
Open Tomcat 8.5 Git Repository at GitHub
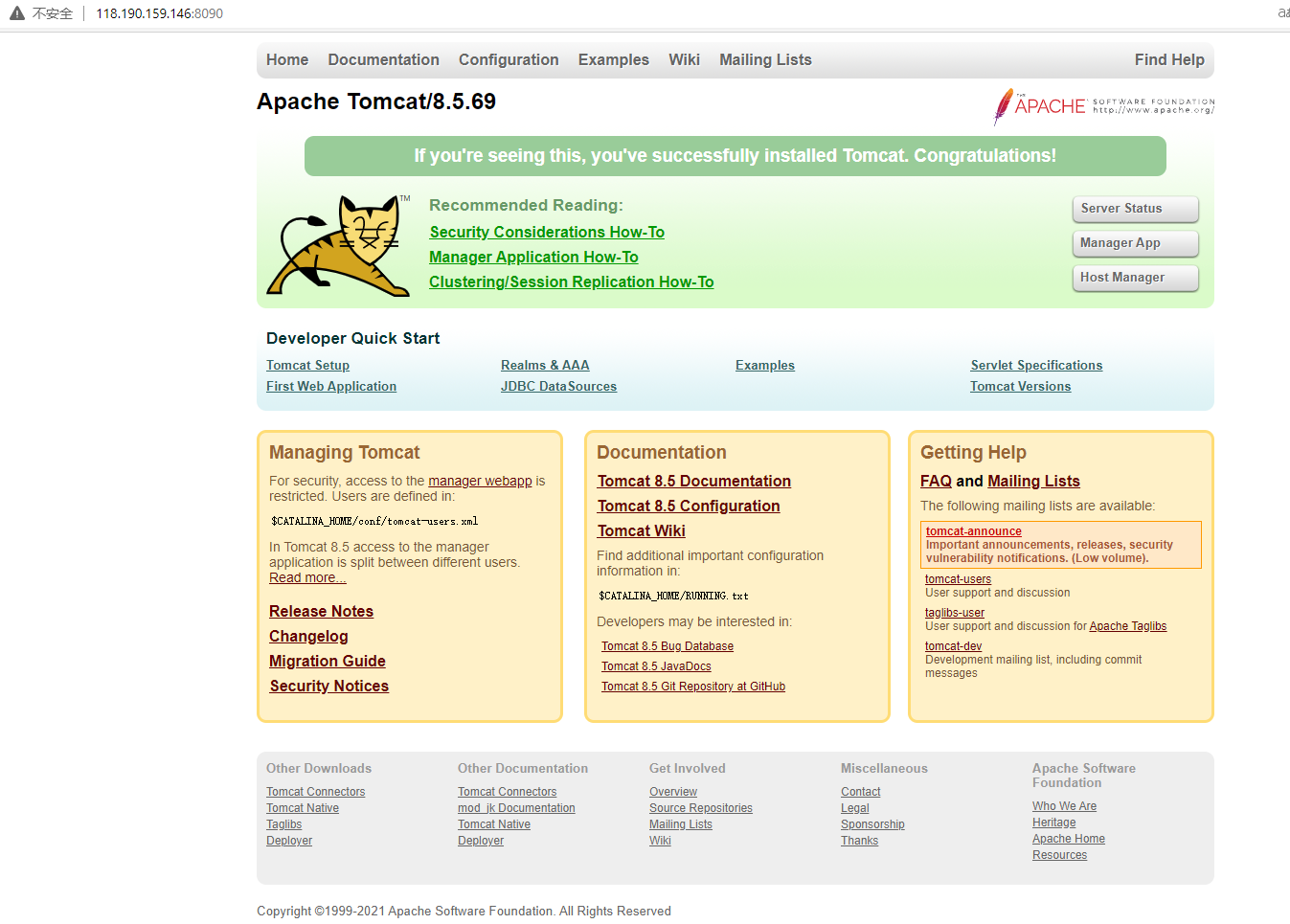(x=693, y=687)
